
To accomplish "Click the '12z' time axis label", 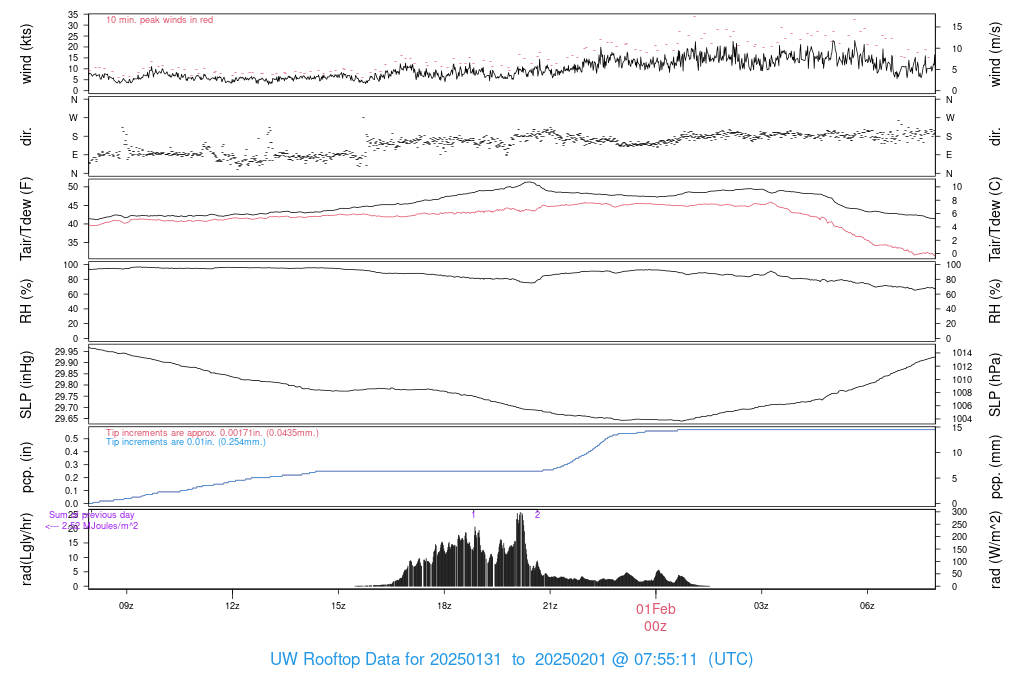I will tap(232, 606).
